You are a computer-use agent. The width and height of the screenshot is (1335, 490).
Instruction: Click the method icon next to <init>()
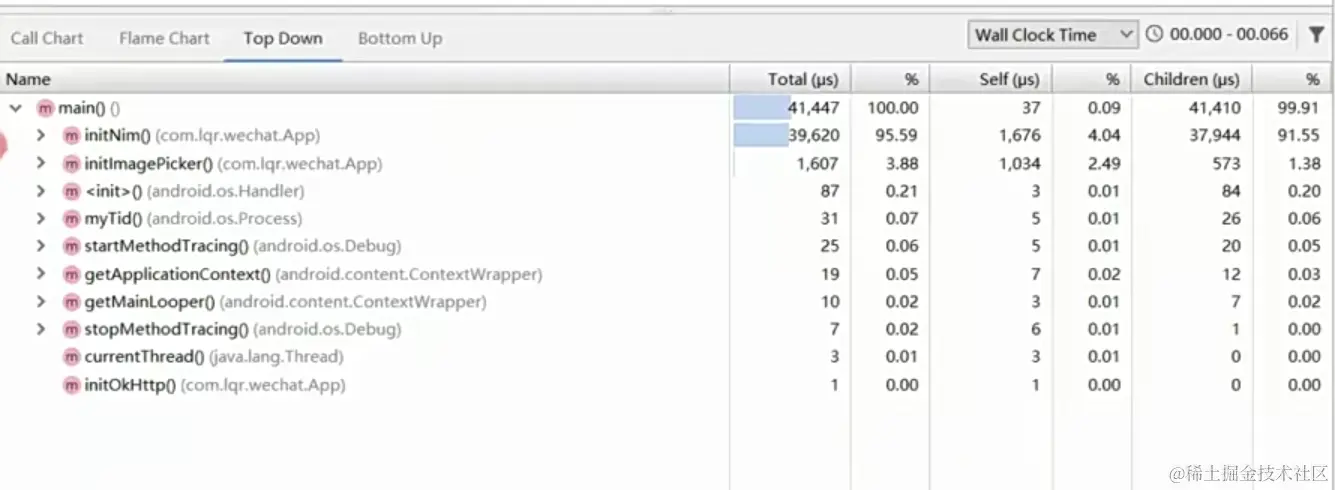(x=71, y=191)
